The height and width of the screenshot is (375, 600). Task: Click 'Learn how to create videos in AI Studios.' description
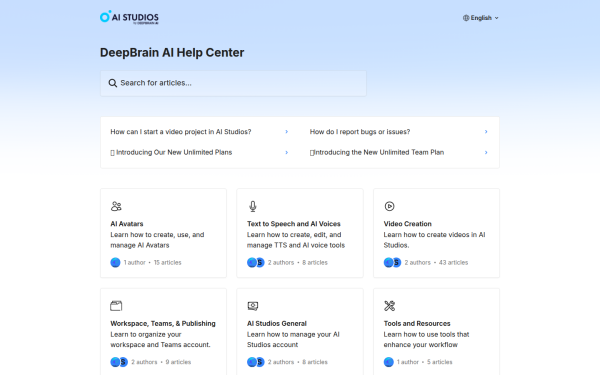coord(434,240)
